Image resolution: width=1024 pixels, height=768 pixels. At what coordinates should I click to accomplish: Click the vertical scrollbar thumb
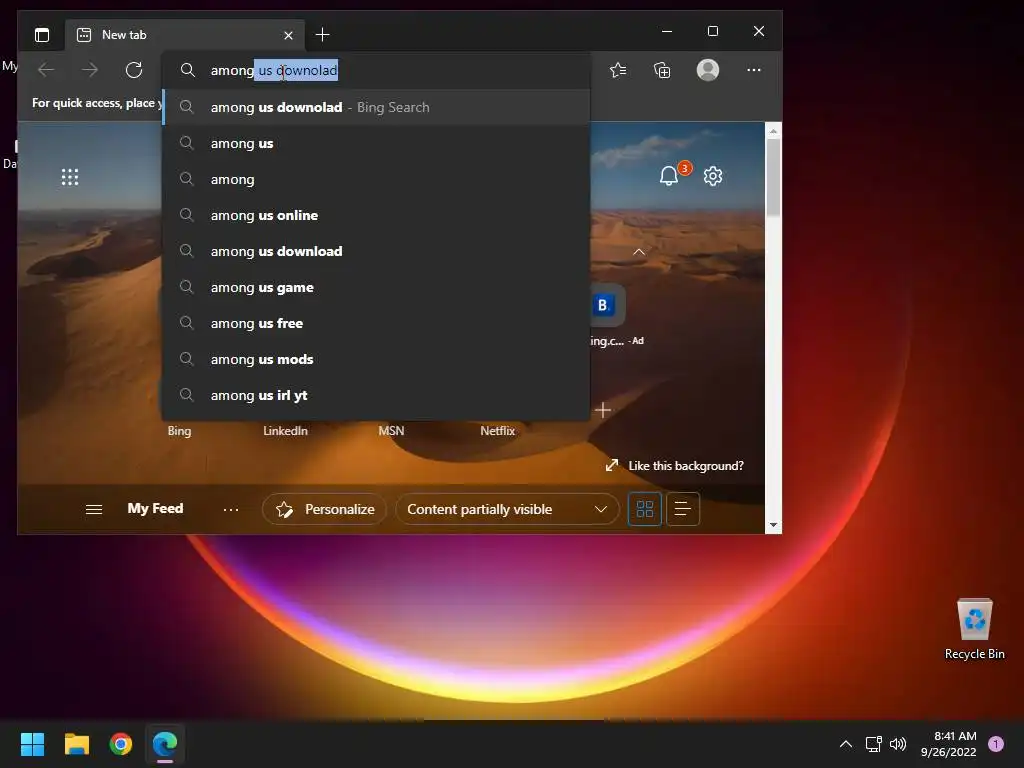point(773,177)
